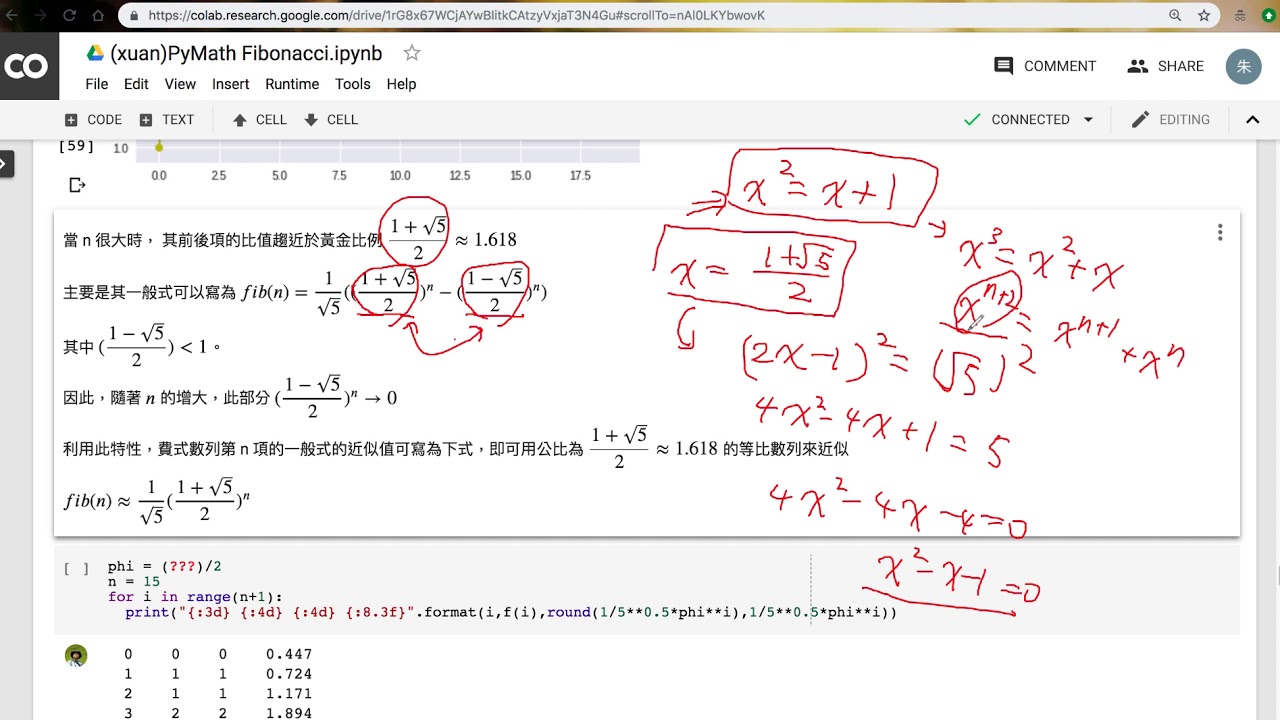
Task: Click the code line 'phi = (???)/2'
Action: pyautogui.click(x=164, y=566)
